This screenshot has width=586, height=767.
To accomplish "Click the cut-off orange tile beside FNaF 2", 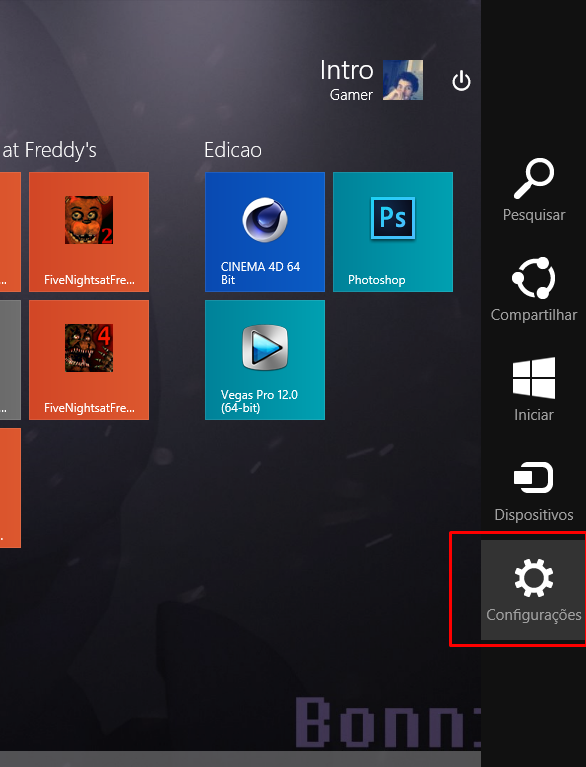I will click(x=10, y=232).
